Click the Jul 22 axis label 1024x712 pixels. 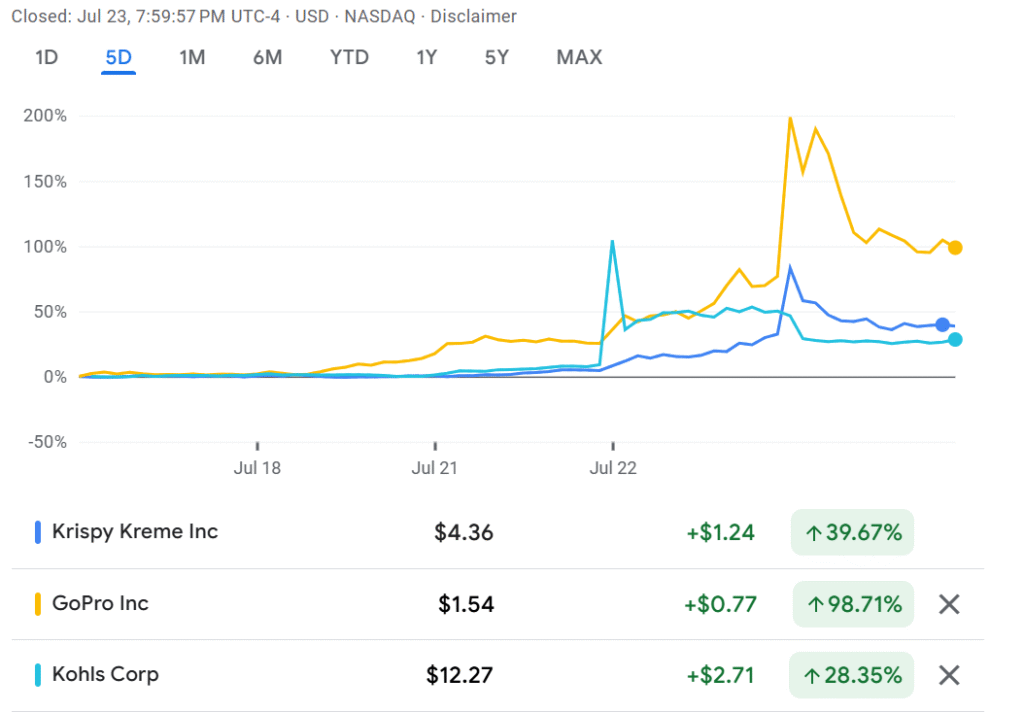click(x=613, y=468)
